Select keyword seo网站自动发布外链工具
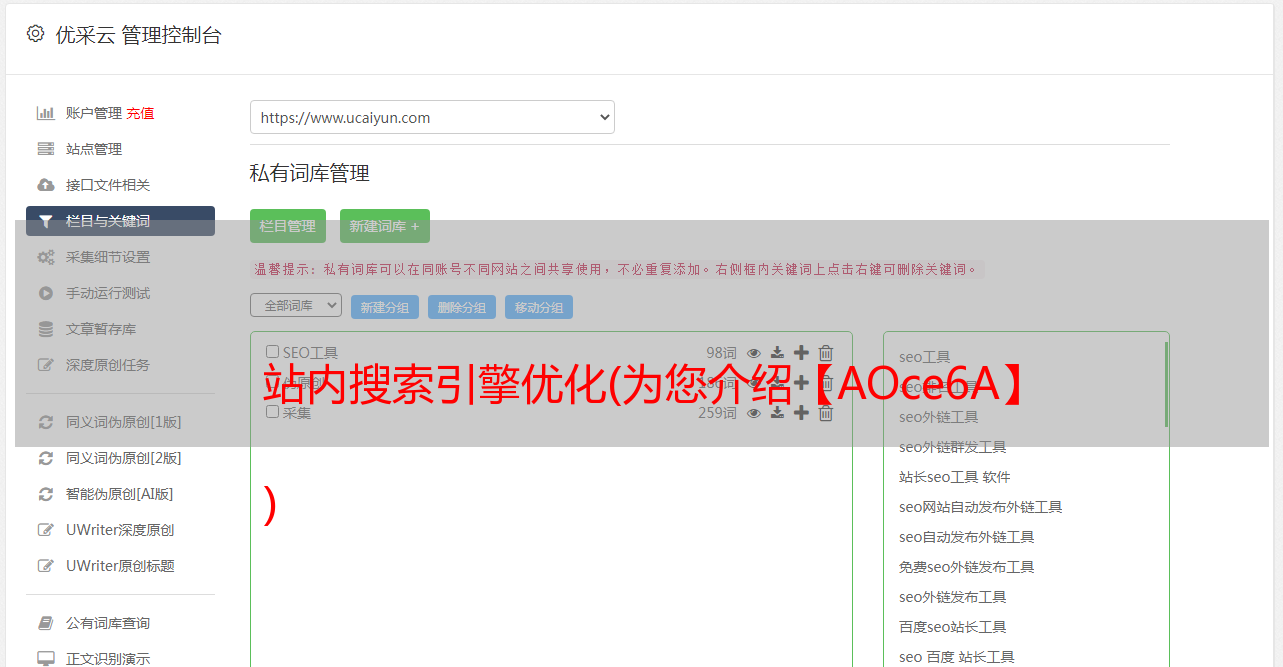1283x667 pixels. pos(981,507)
